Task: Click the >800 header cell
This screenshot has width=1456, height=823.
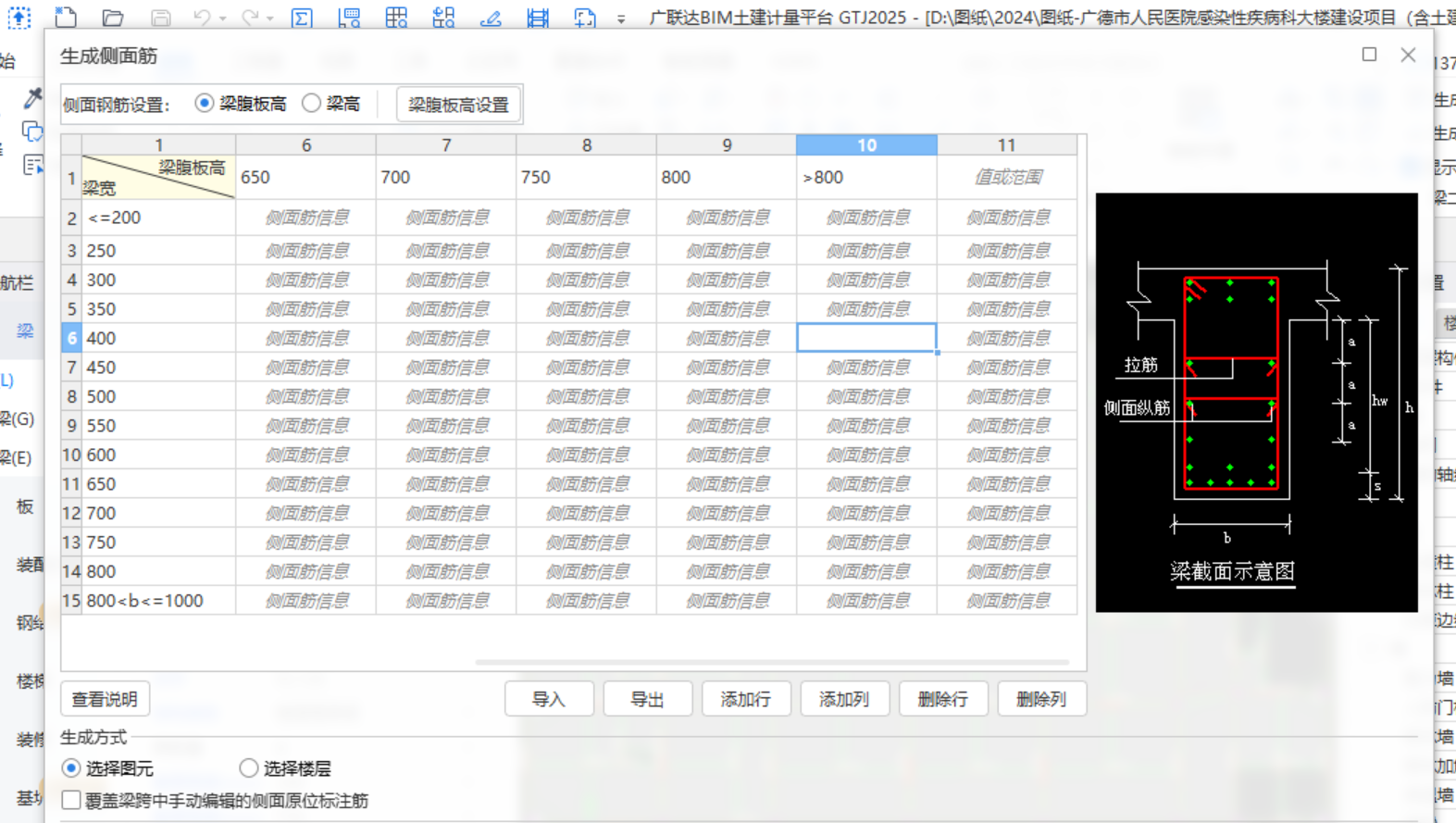Action: (x=866, y=177)
